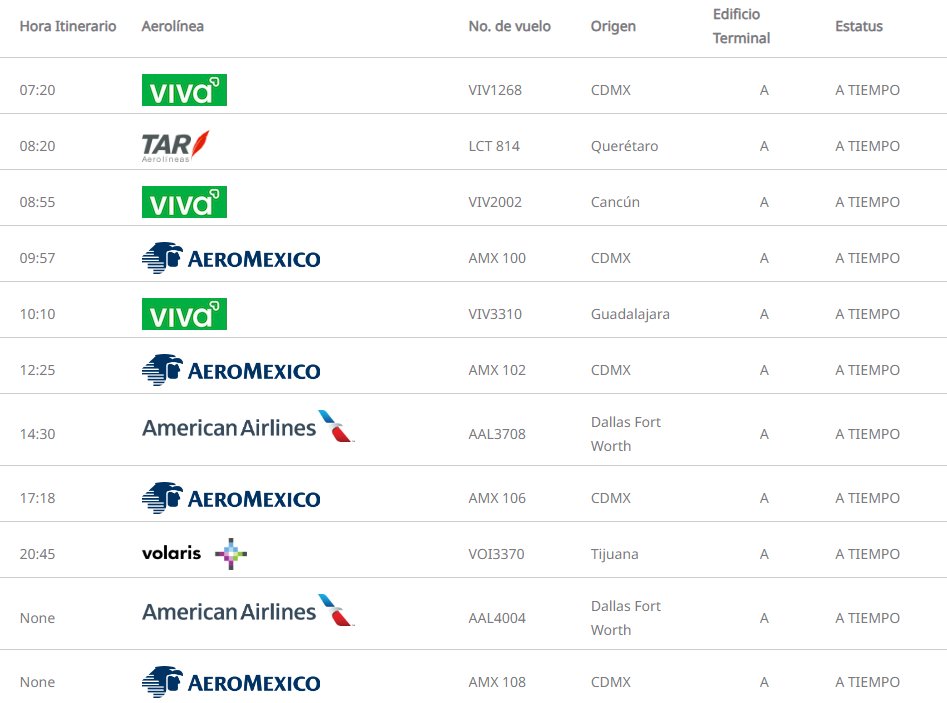Click the Querétaro origin cell
Image resolution: width=947 pixels, height=703 pixels.
624,146
